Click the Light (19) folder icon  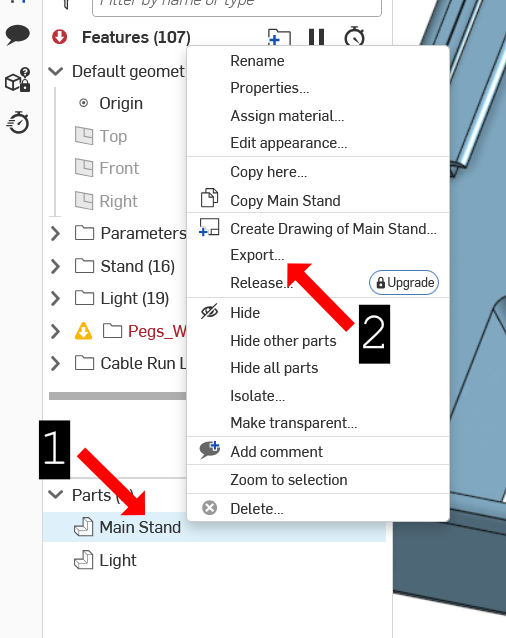(x=85, y=298)
